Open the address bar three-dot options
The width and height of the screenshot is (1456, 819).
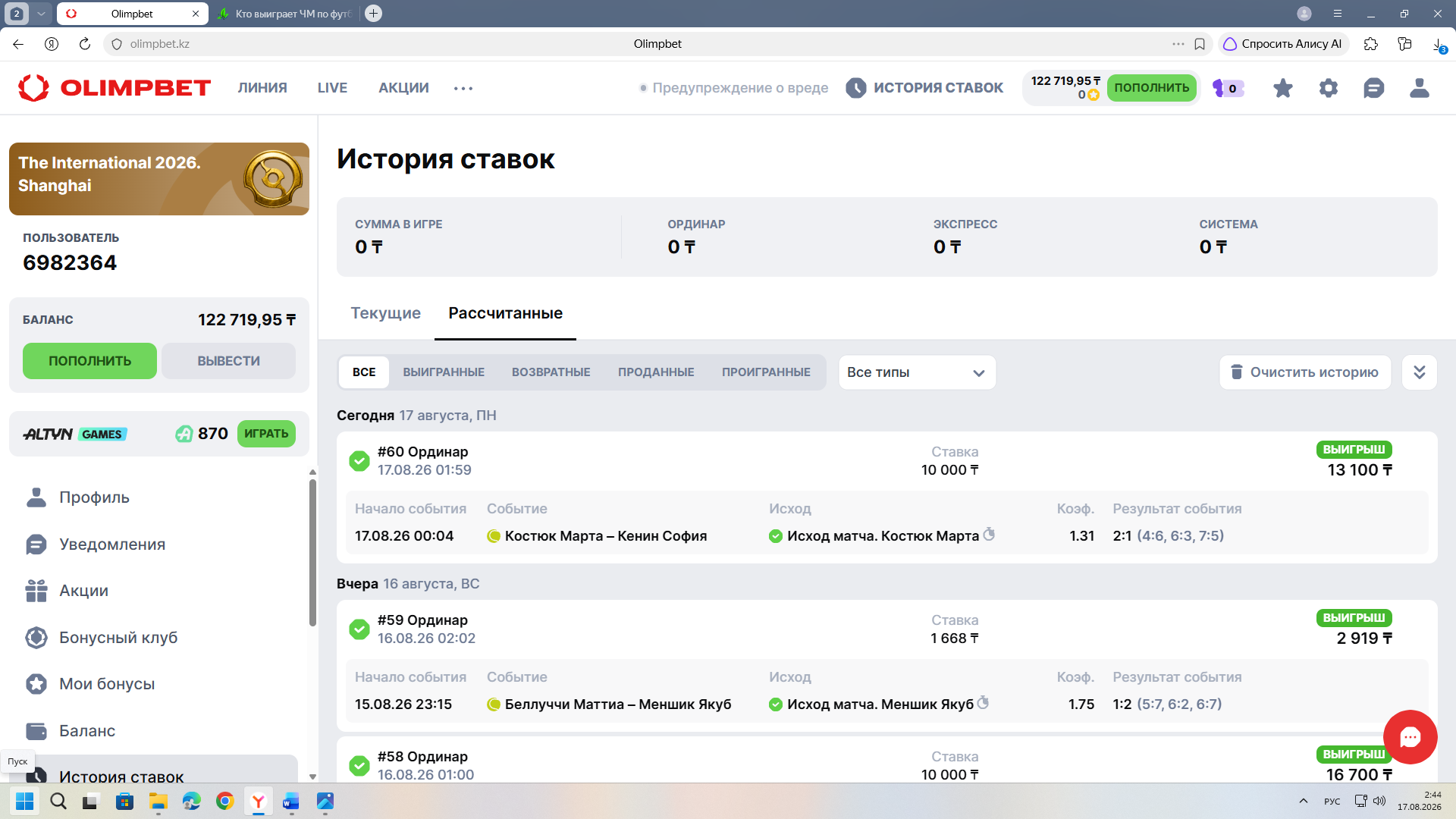coord(1178,44)
